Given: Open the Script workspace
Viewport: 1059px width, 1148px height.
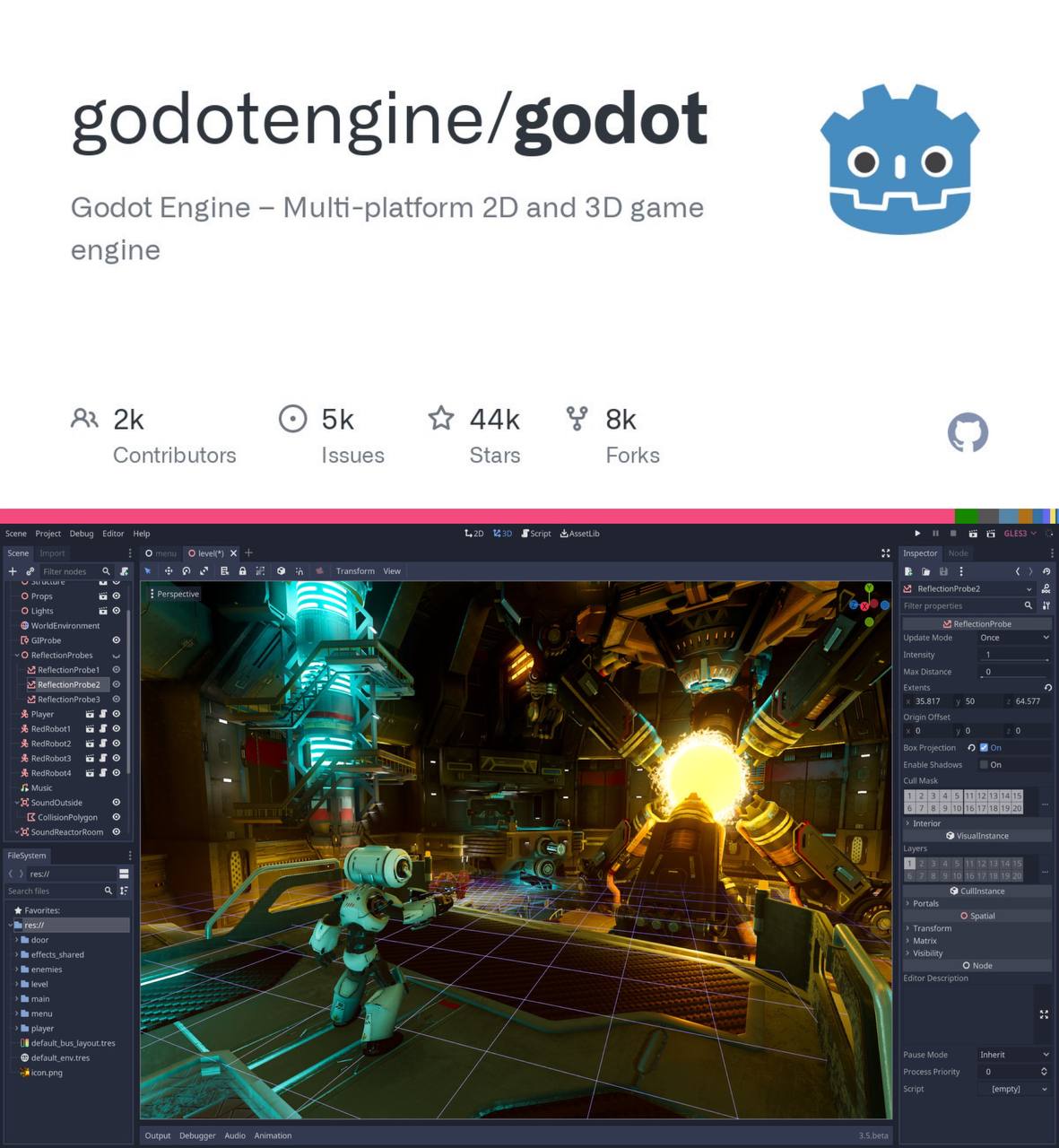Looking at the screenshot, I should [536, 534].
